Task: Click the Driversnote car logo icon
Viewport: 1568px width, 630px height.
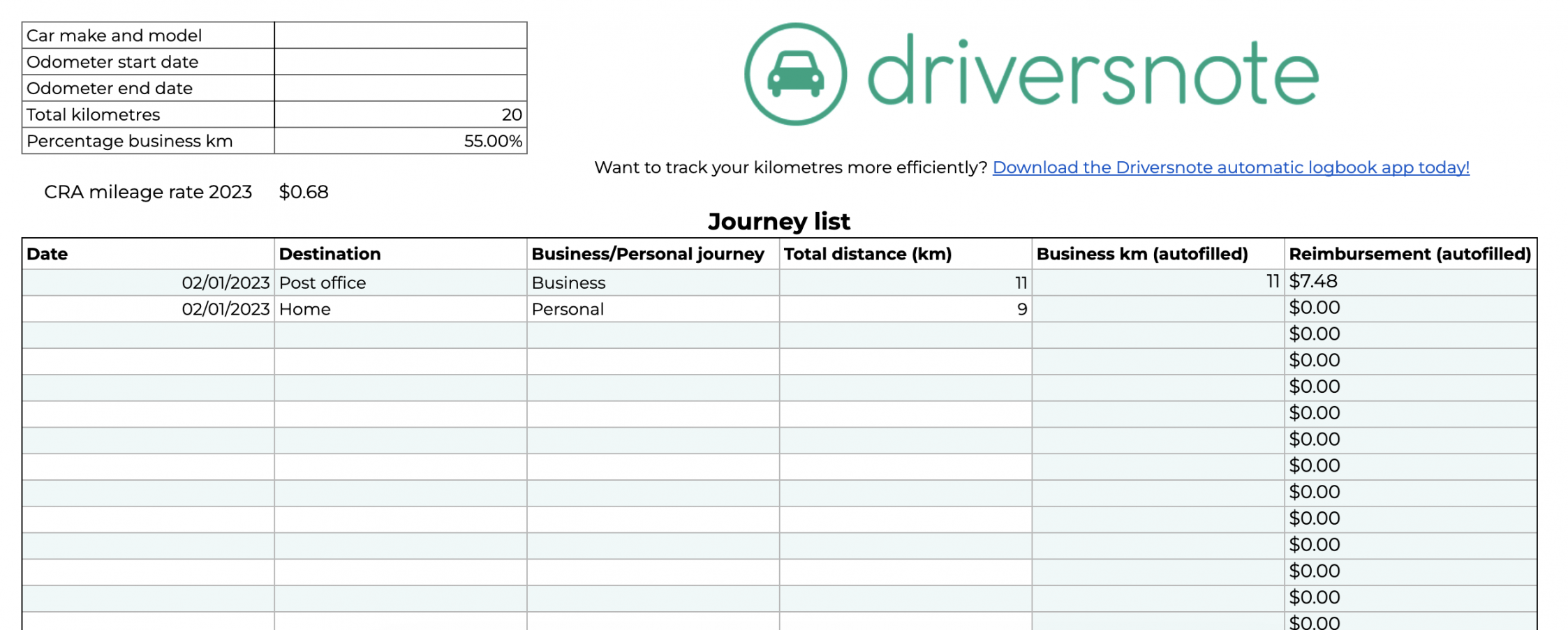Action: click(x=795, y=74)
